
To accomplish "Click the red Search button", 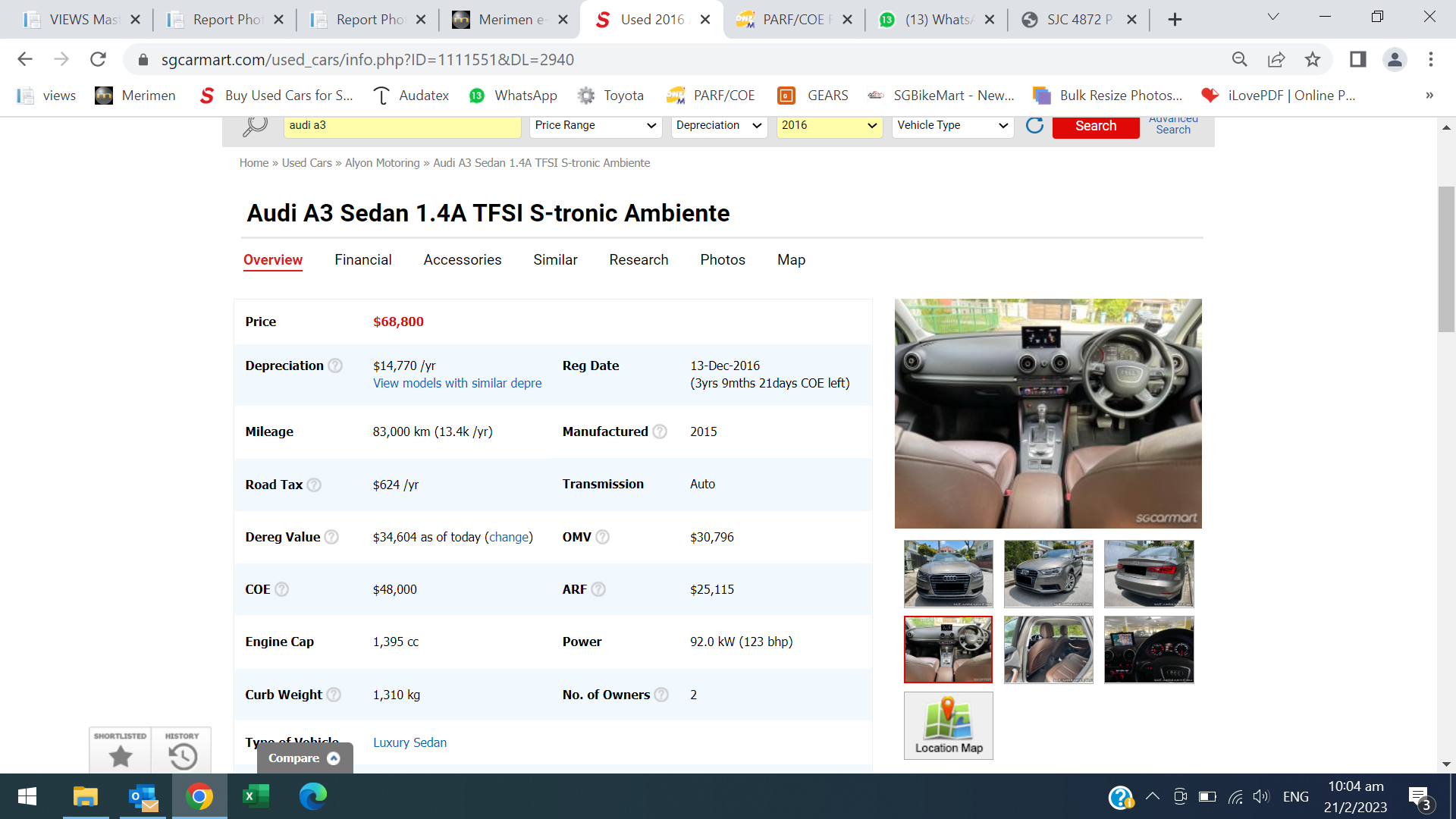I will (x=1095, y=126).
